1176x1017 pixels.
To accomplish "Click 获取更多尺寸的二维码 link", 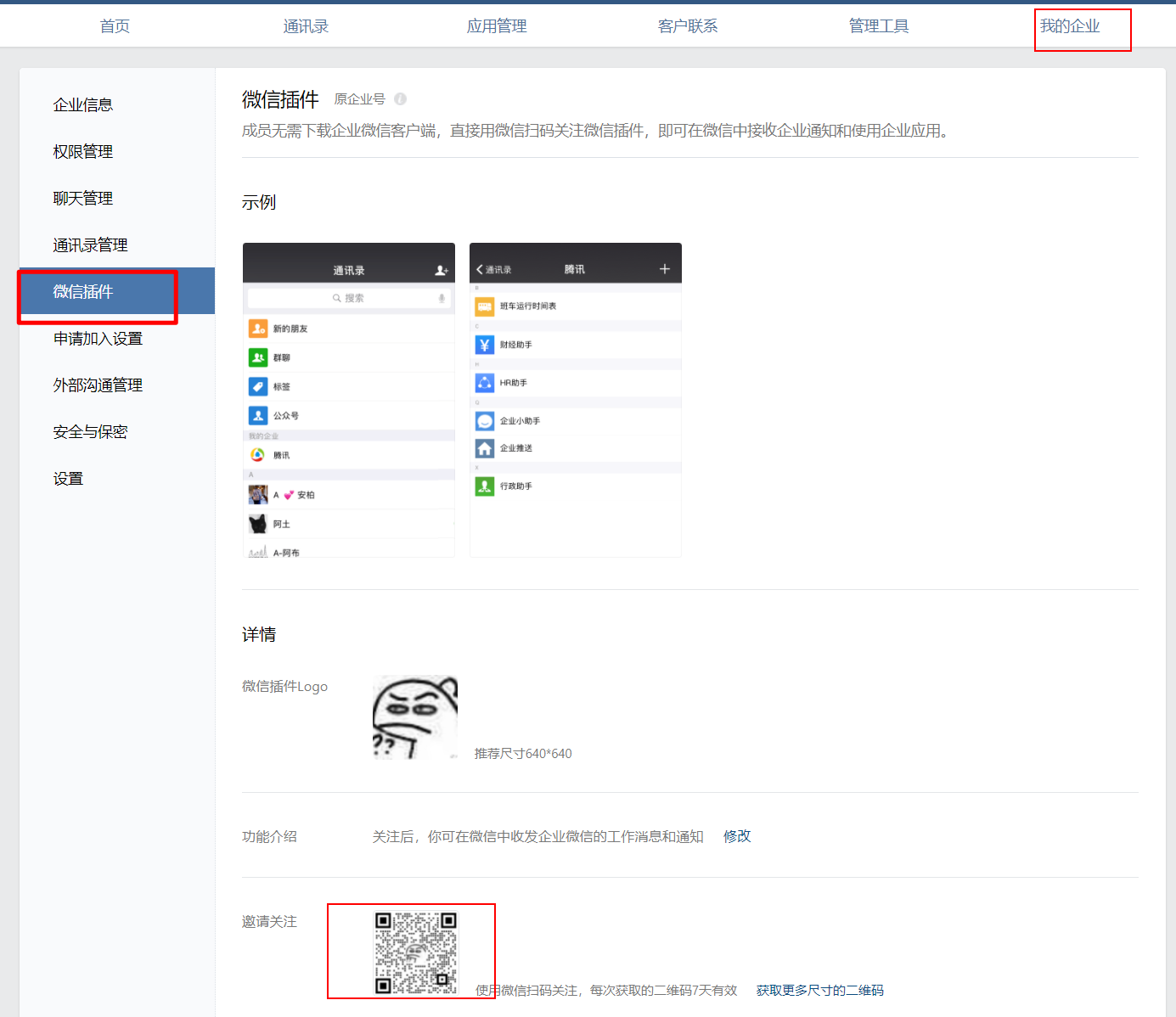I will tap(820, 991).
